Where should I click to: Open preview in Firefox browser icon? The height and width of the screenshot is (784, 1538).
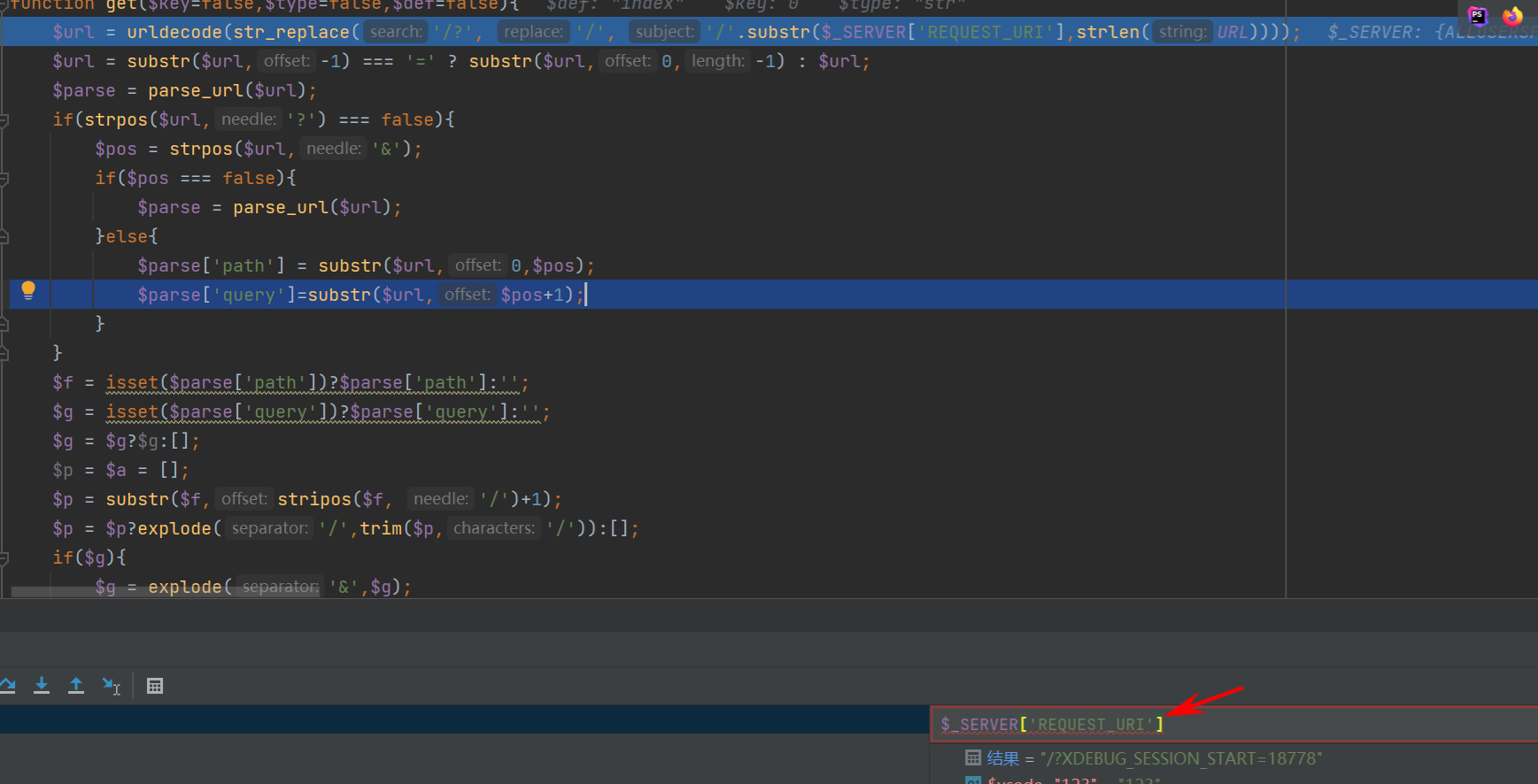[x=1512, y=15]
